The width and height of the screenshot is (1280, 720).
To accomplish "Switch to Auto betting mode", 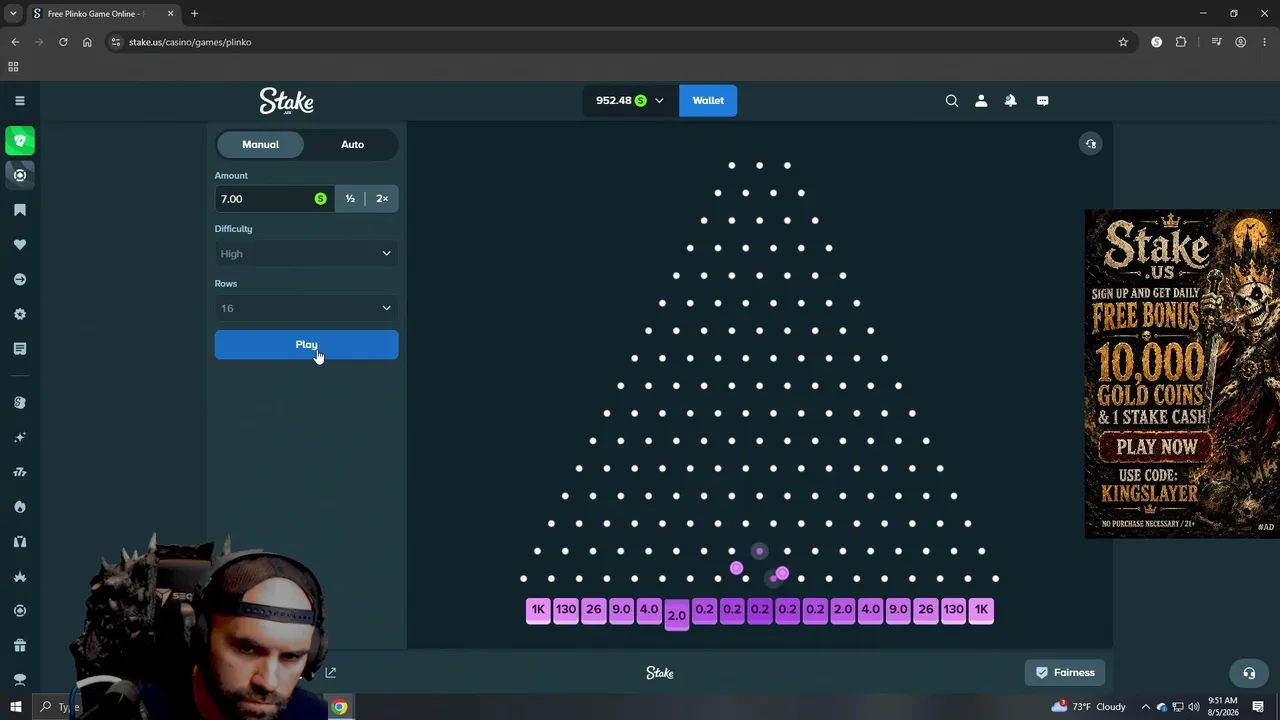I will pos(352,144).
